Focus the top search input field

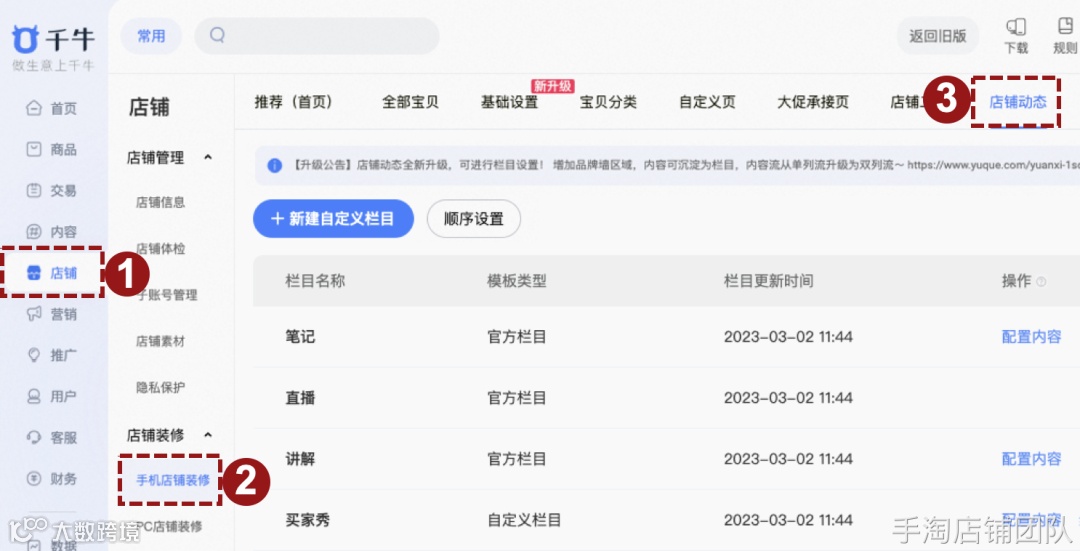(x=317, y=36)
